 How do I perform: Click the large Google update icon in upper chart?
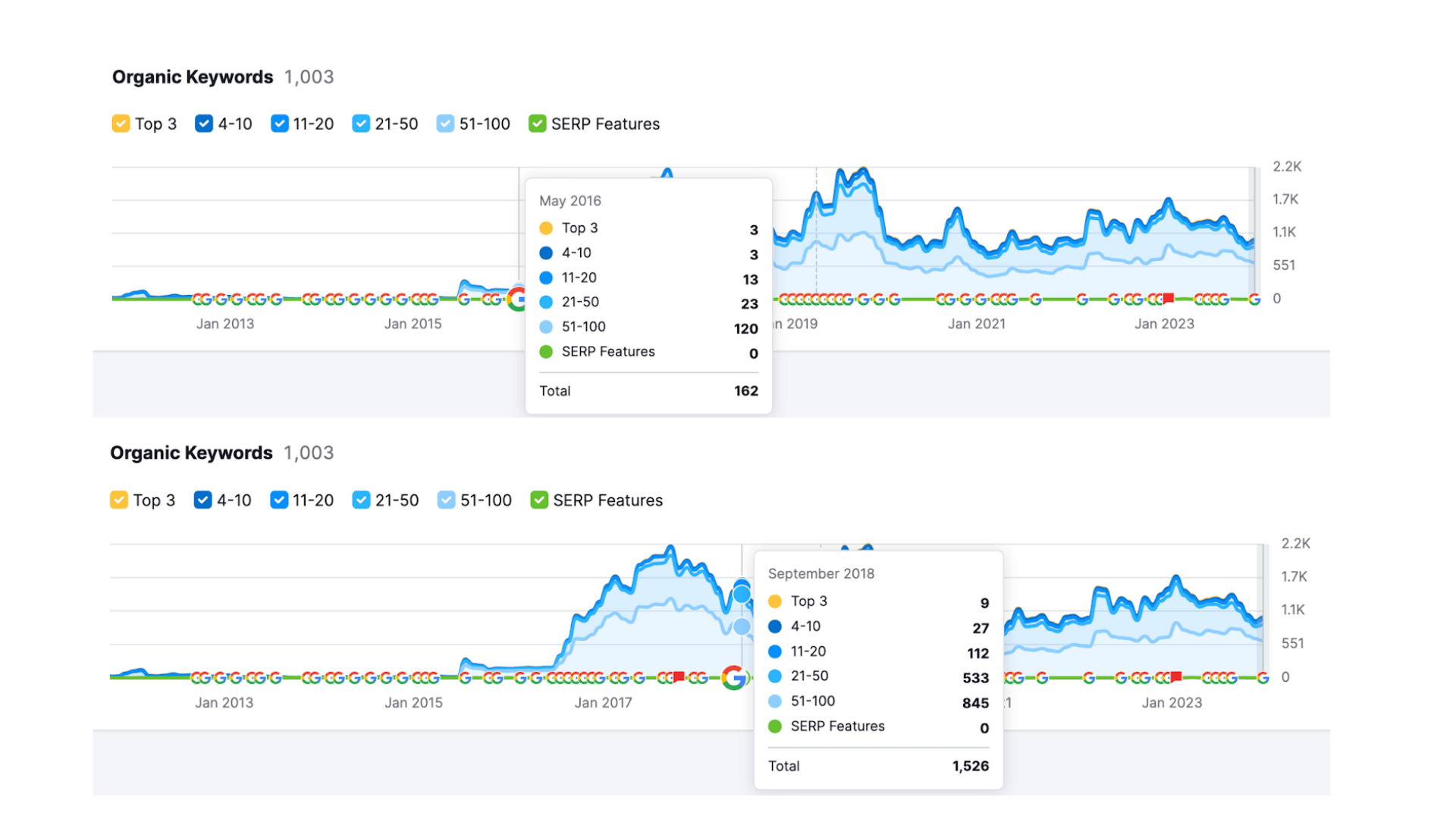point(517,299)
